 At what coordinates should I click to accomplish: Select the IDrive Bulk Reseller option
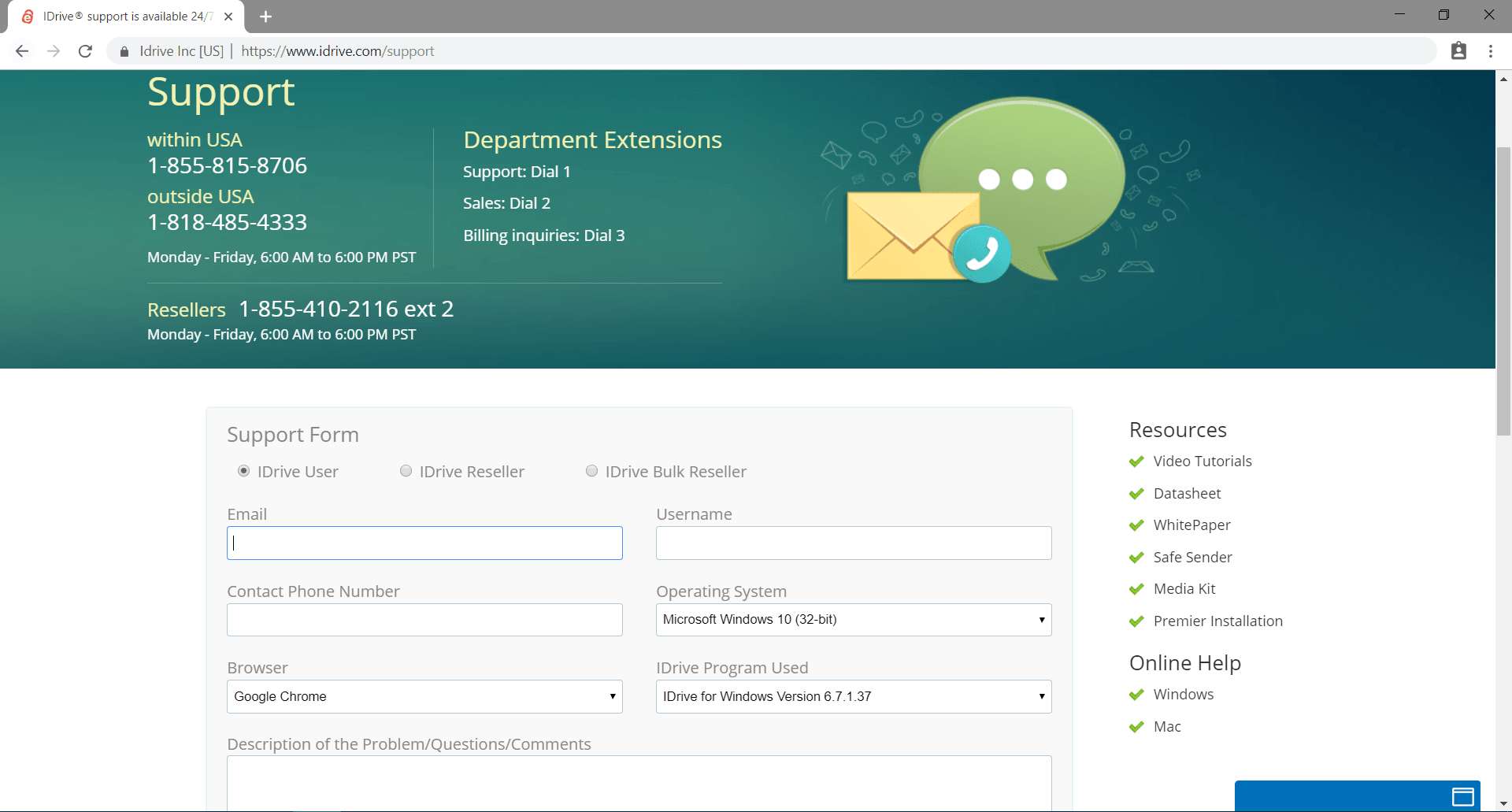click(x=591, y=471)
